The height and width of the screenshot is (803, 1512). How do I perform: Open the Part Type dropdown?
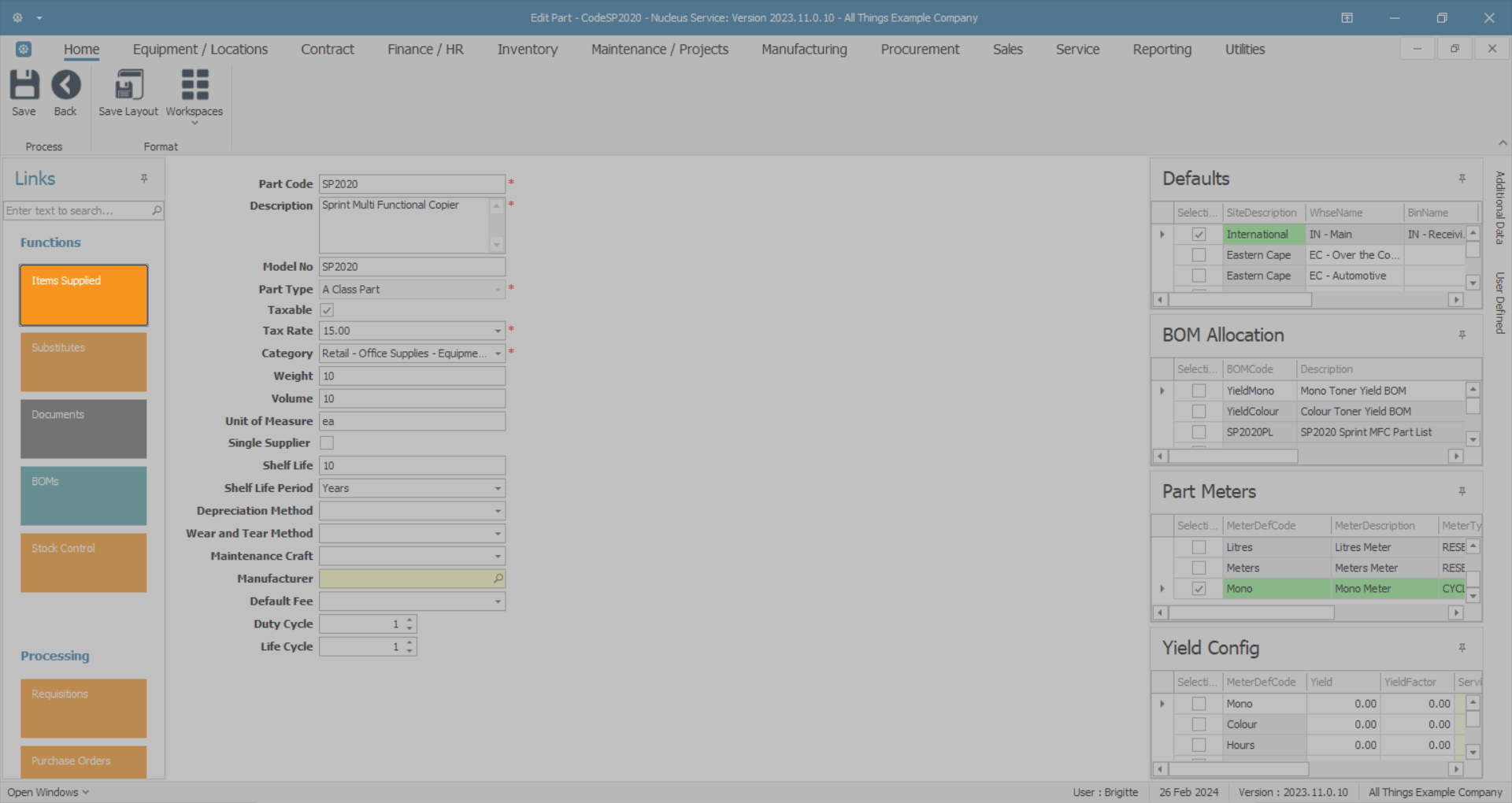coord(498,290)
